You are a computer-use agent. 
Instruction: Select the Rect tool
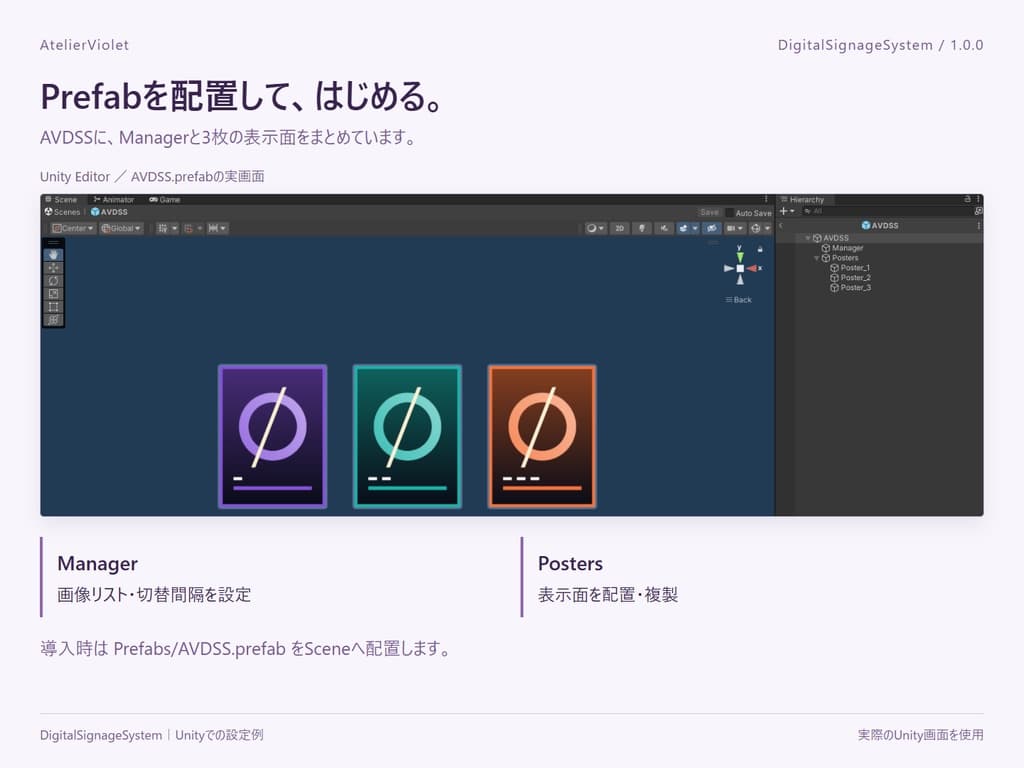tap(54, 307)
